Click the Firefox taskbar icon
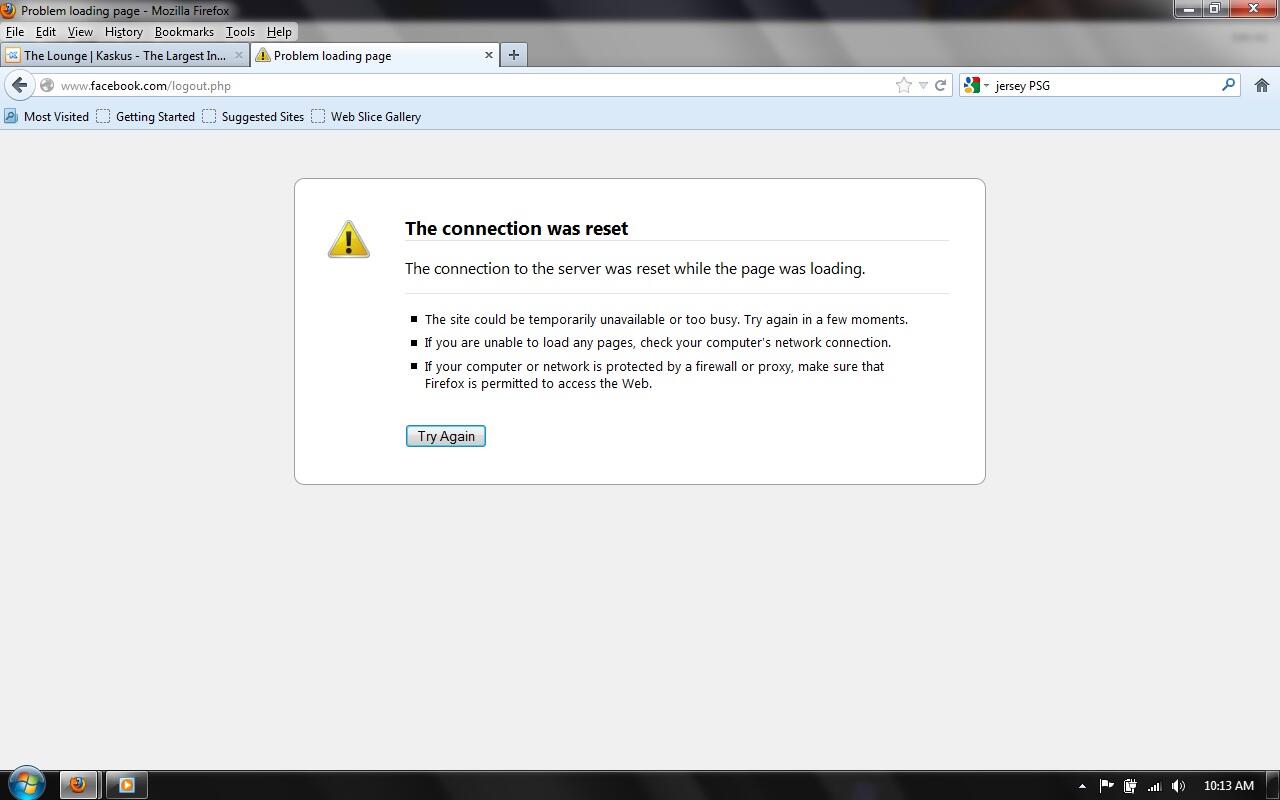Image resolution: width=1280 pixels, height=800 pixels. click(x=78, y=785)
